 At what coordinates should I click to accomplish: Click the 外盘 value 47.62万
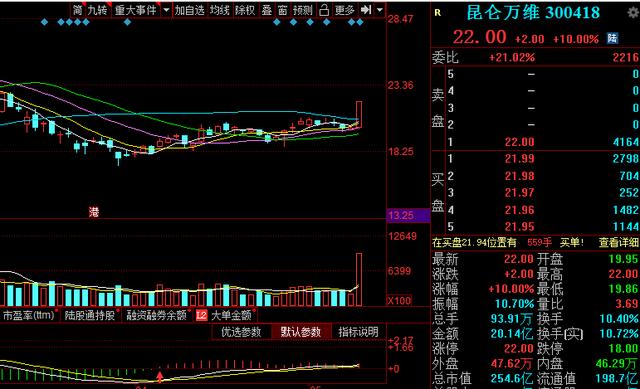(x=512, y=363)
